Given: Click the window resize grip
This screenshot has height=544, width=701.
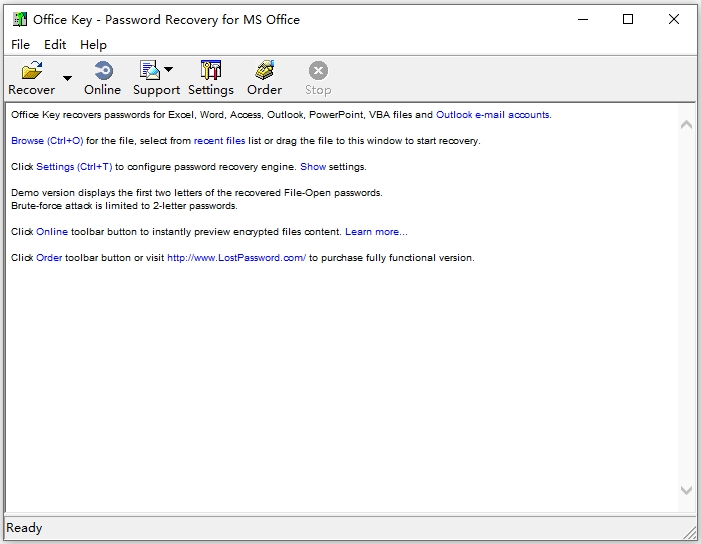Looking at the screenshot, I should click(x=690, y=532).
